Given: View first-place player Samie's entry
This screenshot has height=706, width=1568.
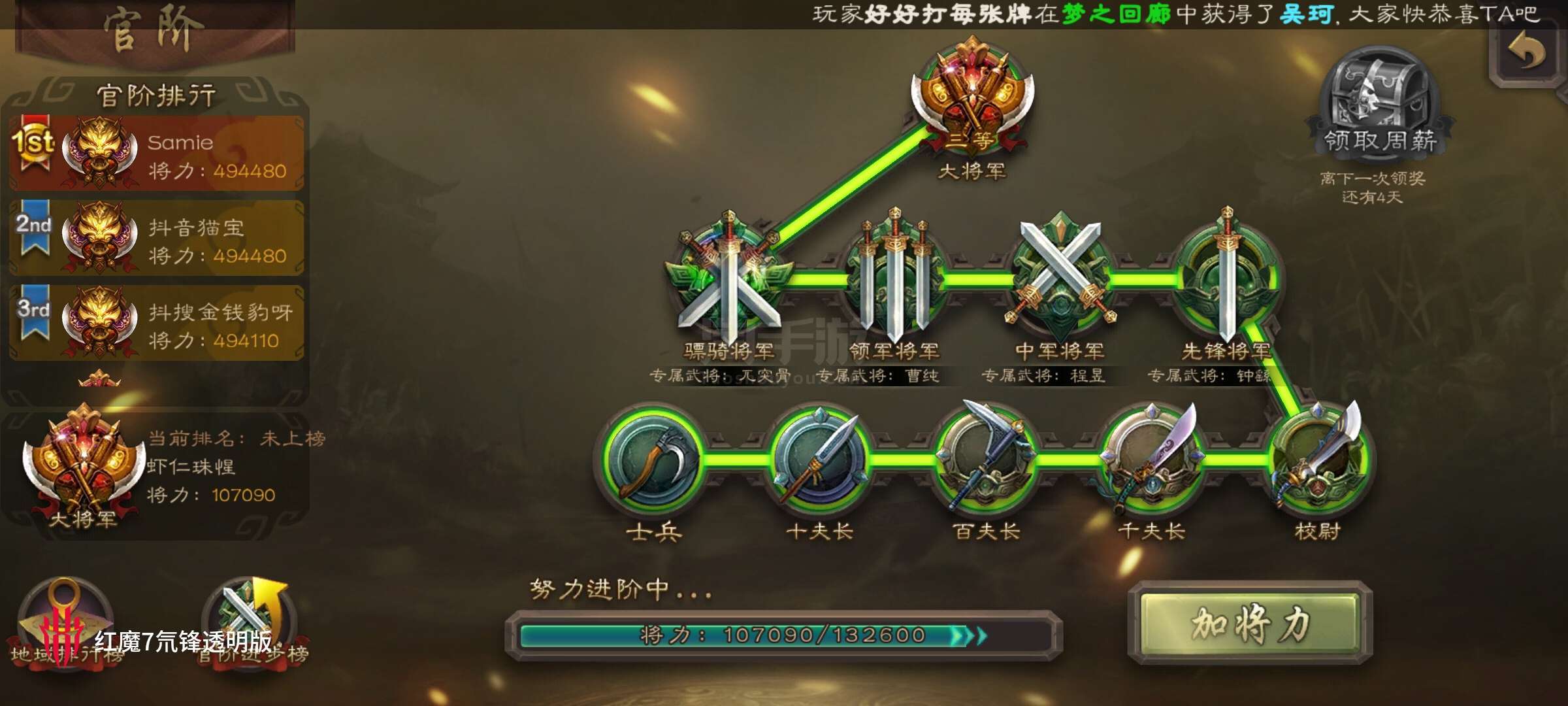Looking at the screenshot, I should pyautogui.click(x=157, y=153).
